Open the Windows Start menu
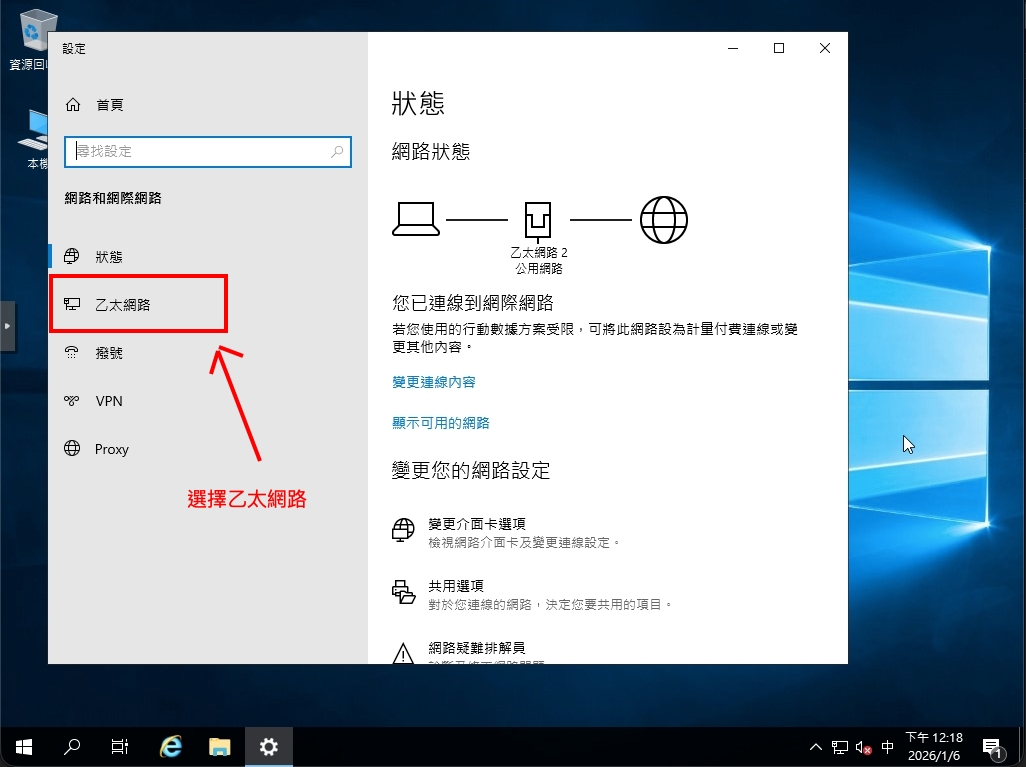Image resolution: width=1026 pixels, height=767 pixels. coord(24,746)
